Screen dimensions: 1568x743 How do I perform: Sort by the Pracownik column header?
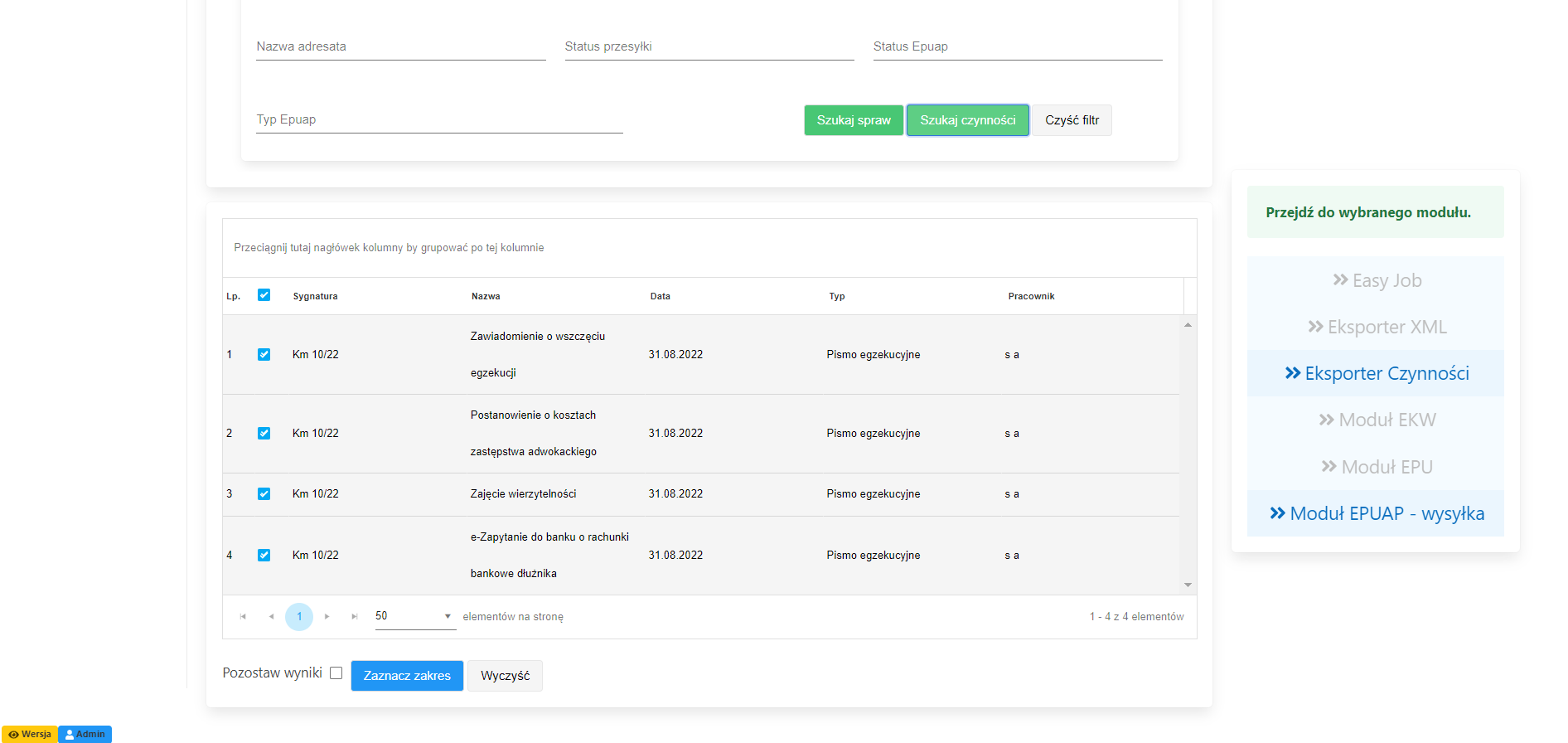click(1032, 296)
